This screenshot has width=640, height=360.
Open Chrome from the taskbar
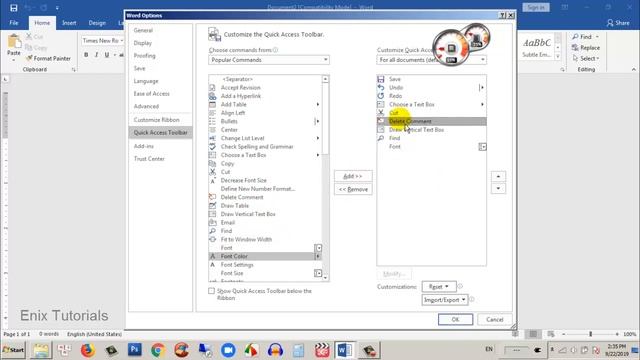click(x=158, y=350)
